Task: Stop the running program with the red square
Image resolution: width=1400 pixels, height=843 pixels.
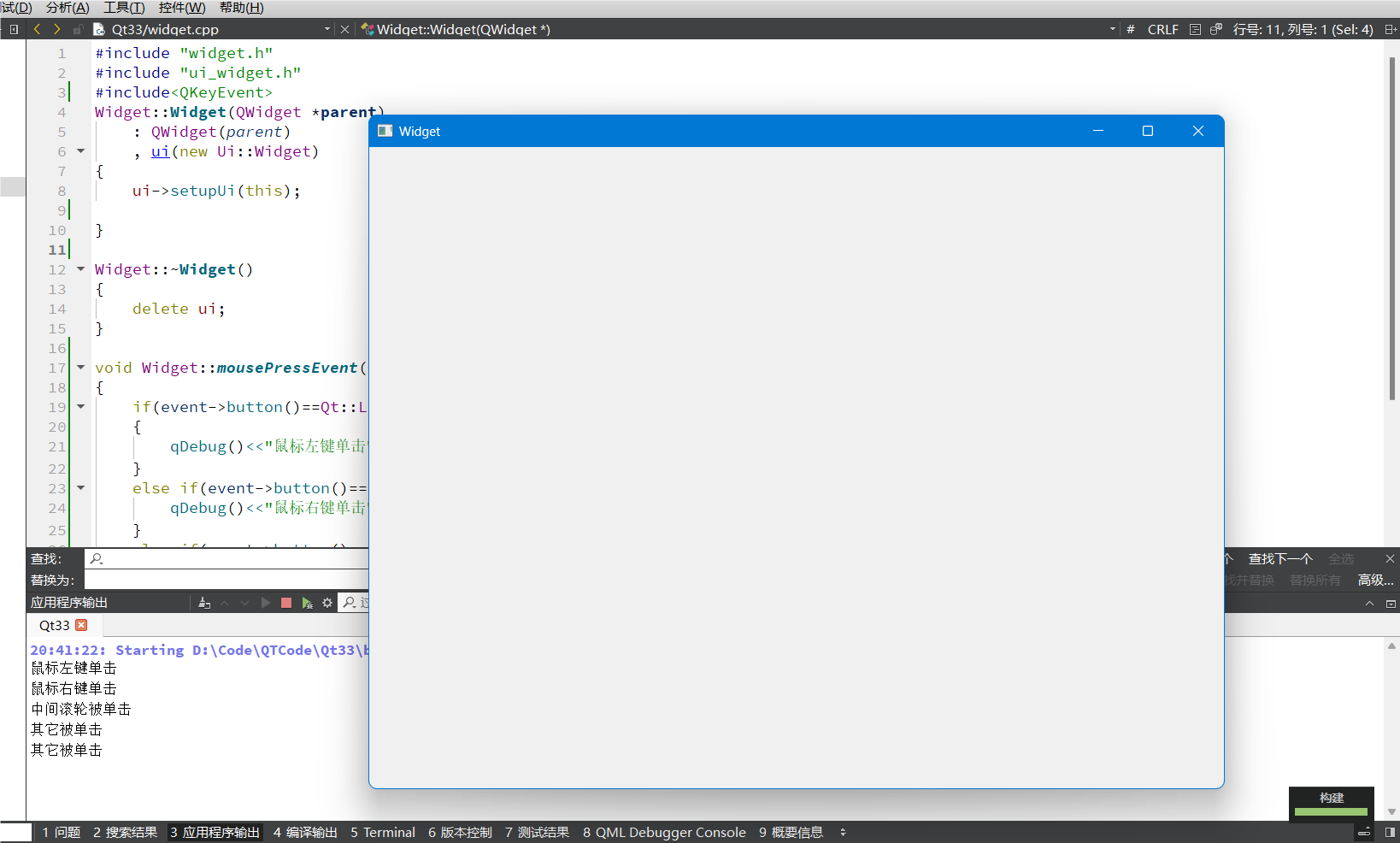Action: coord(286,603)
